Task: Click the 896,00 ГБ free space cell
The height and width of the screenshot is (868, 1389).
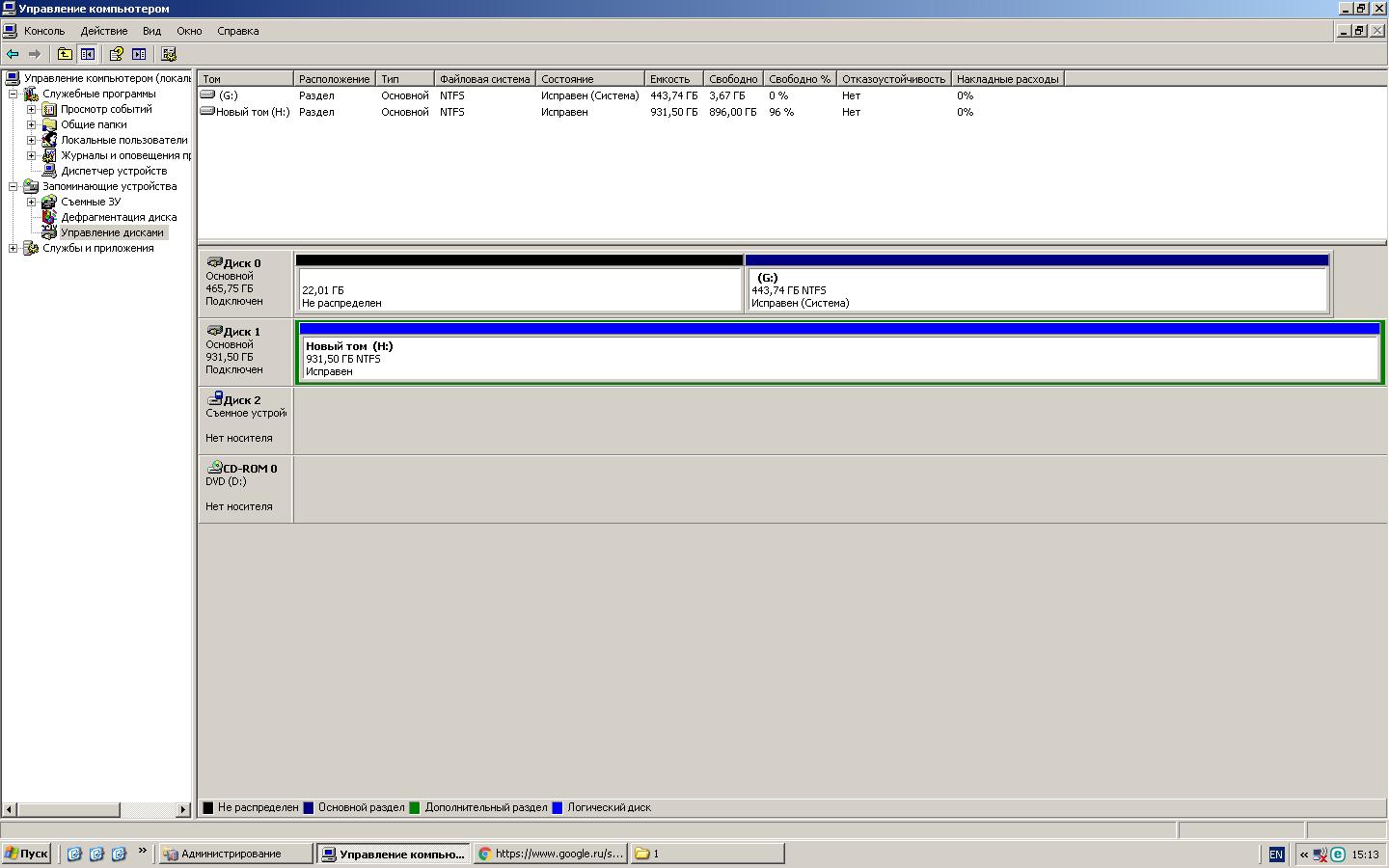Action: click(733, 112)
